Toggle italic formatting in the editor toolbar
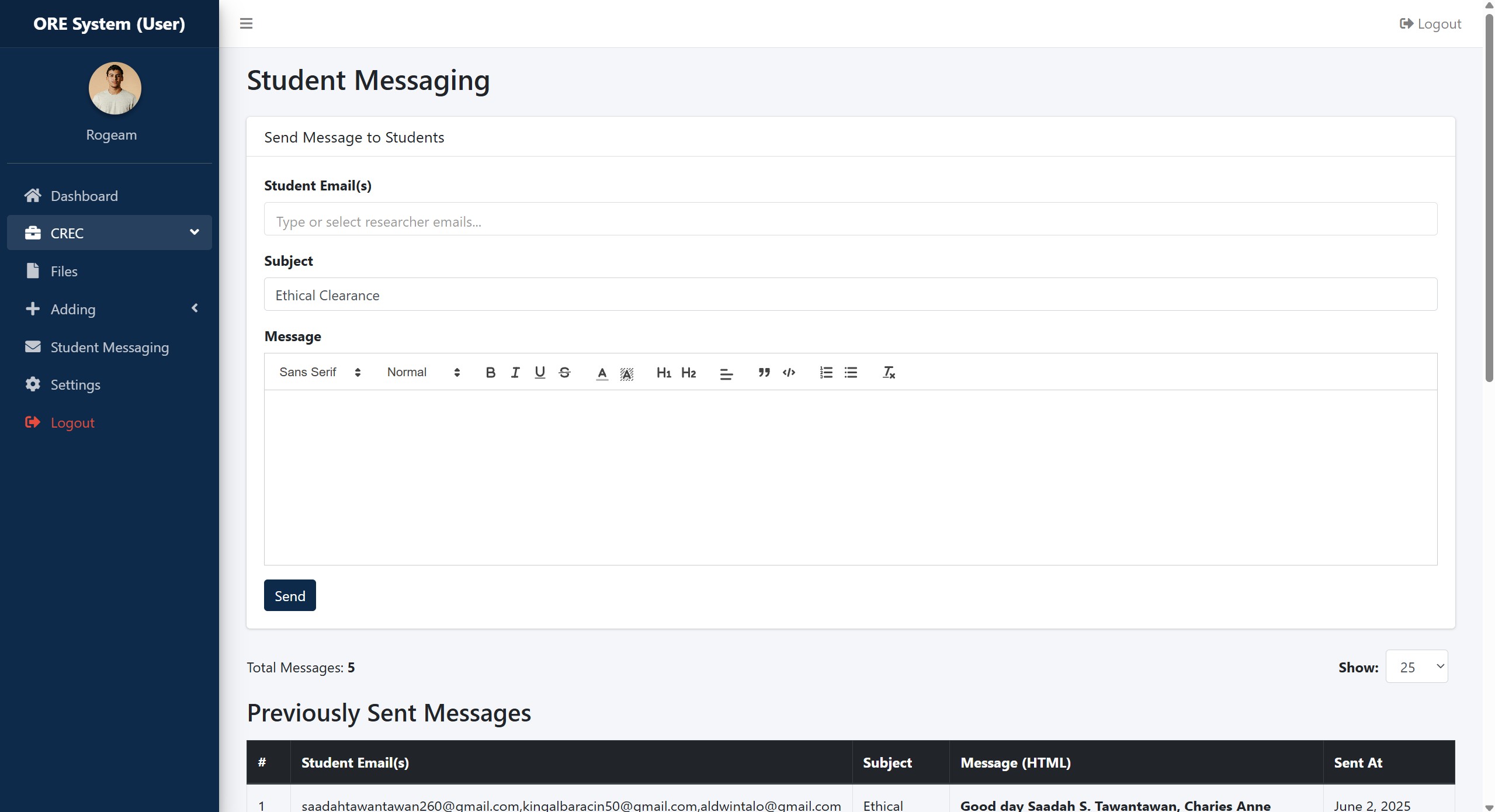Image resolution: width=1495 pixels, height=812 pixels. pyautogui.click(x=515, y=373)
